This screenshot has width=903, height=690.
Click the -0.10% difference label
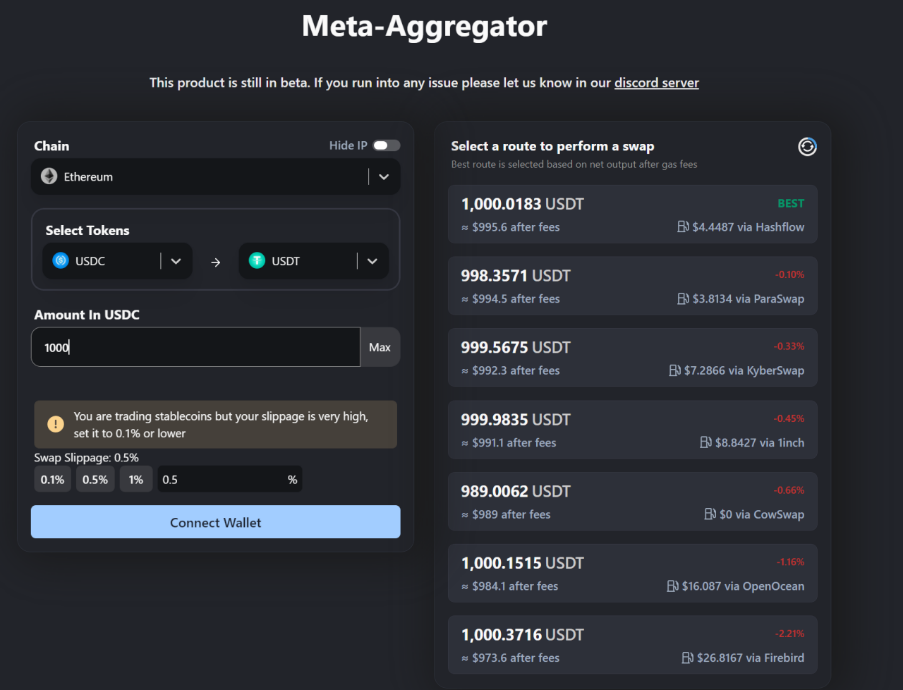click(x=789, y=275)
